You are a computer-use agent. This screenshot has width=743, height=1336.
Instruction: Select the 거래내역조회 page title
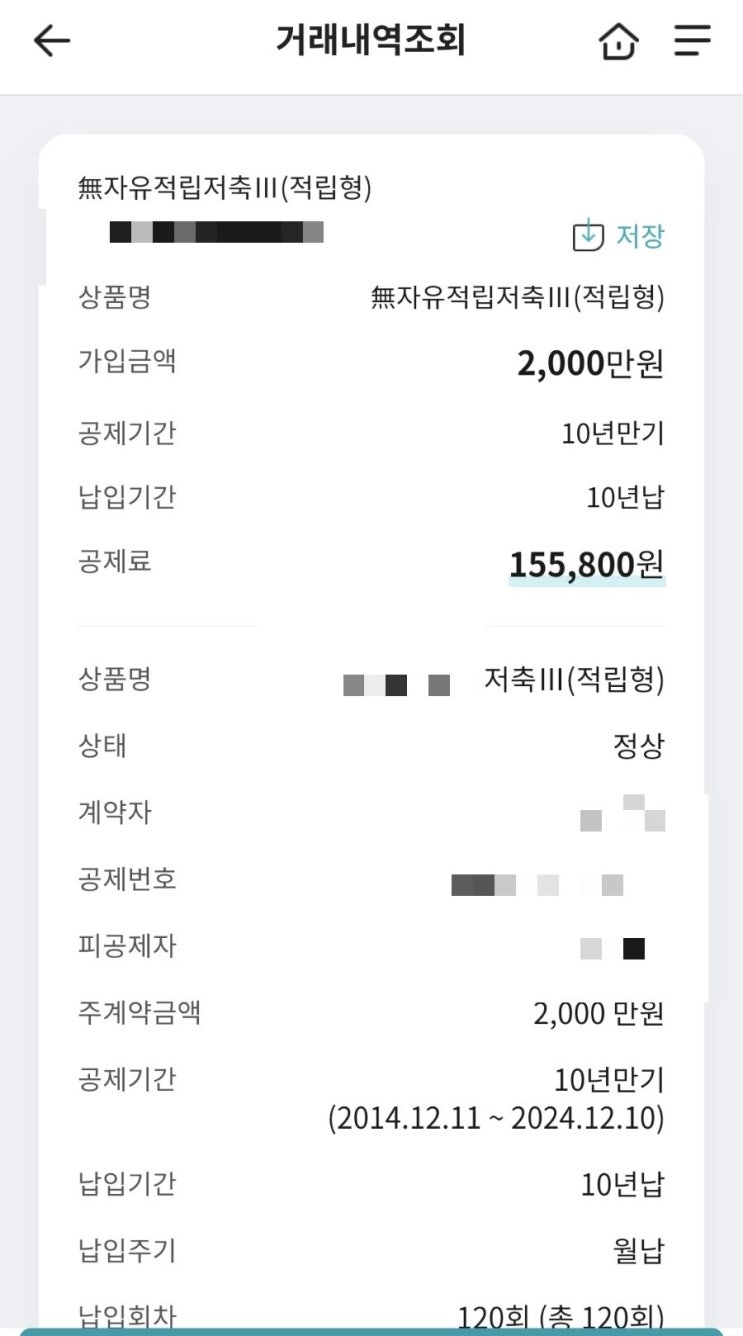click(371, 40)
